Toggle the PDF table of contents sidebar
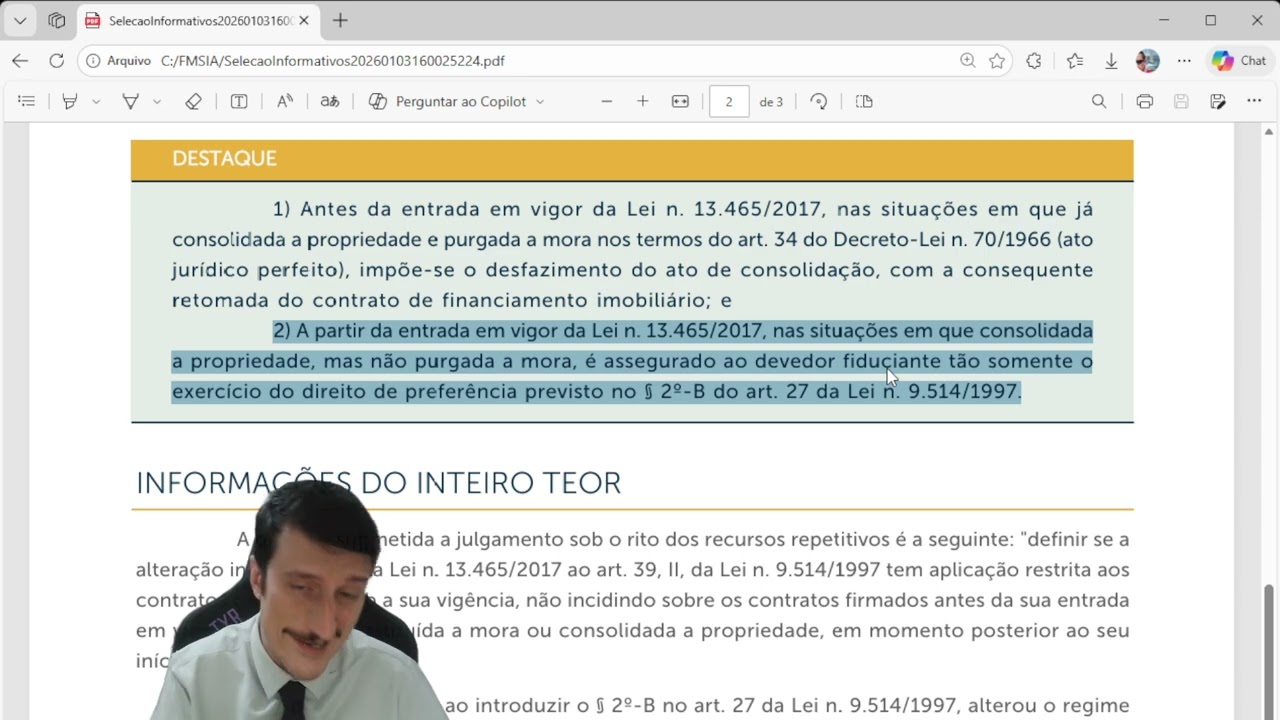 (x=27, y=101)
